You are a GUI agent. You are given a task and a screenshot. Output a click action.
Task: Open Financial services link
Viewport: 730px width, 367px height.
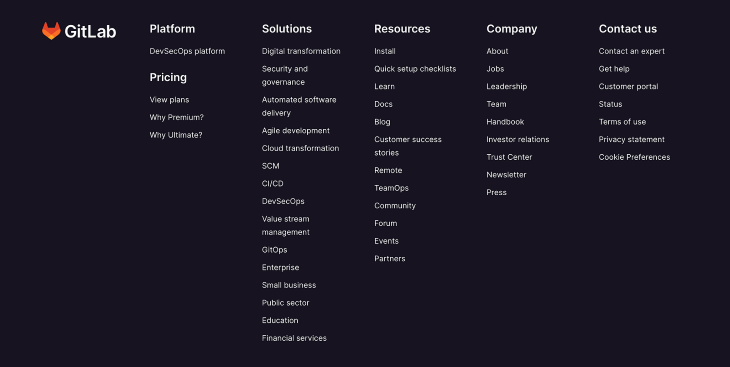(294, 338)
